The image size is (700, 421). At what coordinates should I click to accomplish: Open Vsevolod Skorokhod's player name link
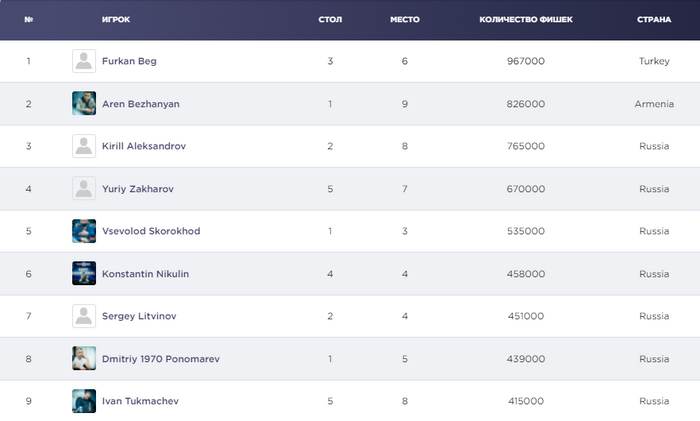click(x=151, y=231)
